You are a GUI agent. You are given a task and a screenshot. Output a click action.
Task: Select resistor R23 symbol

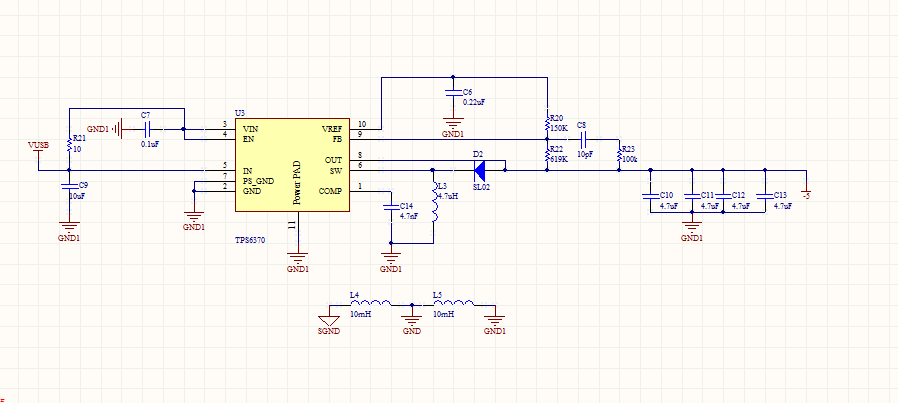(619, 155)
